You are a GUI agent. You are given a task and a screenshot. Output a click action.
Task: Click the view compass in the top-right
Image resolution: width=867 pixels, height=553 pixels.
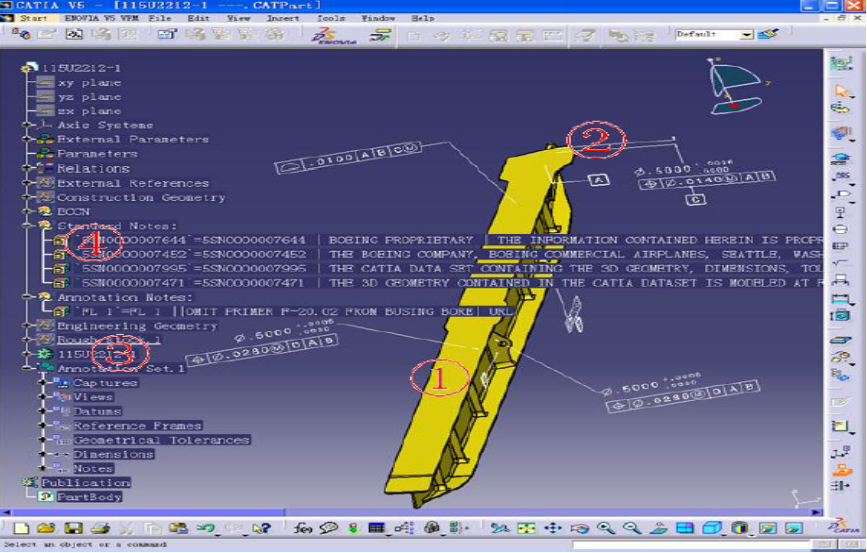point(733,85)
